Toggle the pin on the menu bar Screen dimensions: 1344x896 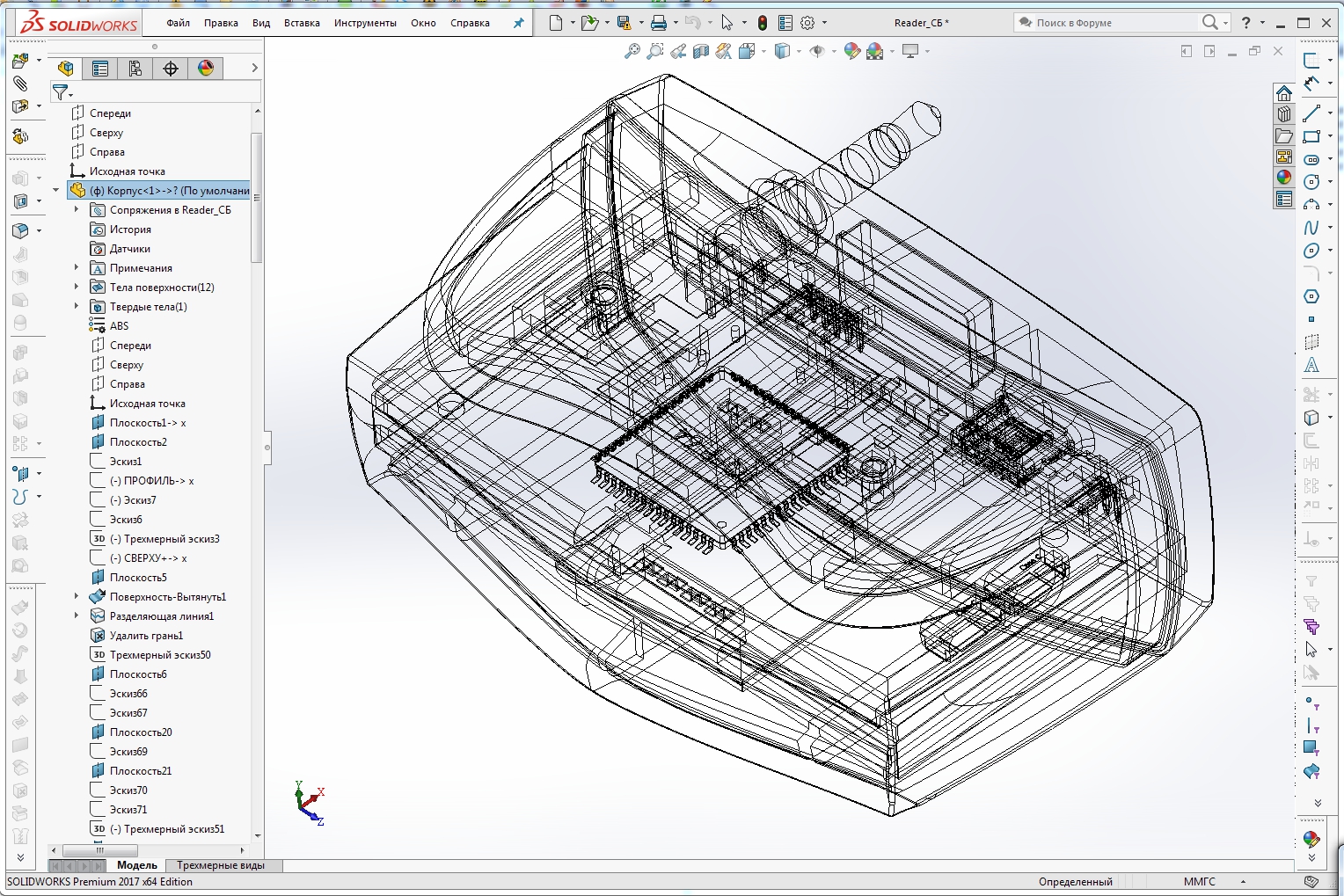[x=518, y=23]
